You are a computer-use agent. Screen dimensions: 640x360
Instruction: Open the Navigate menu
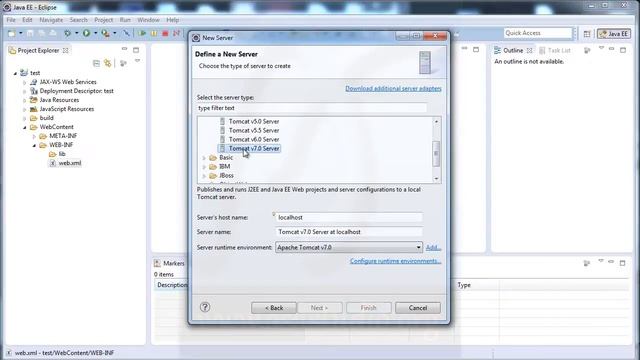[51, 20]
